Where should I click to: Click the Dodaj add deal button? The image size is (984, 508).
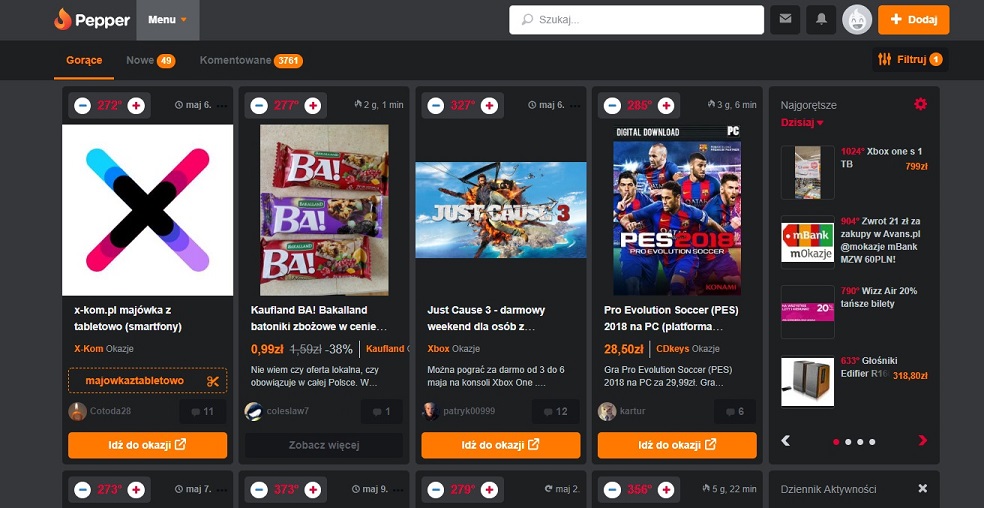tap(913, 19)
